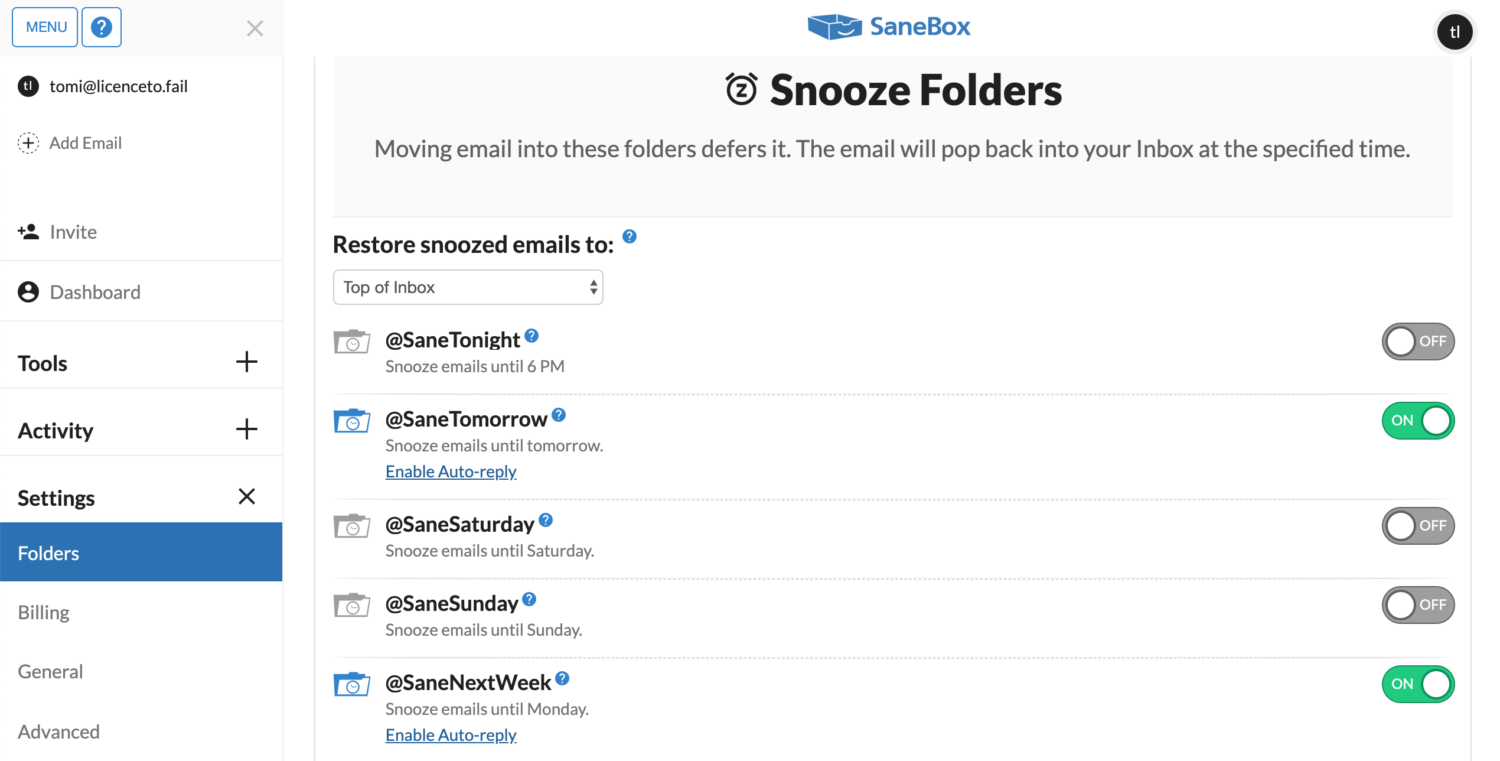Open the Billing settings page
1500x761 pixels.
tap(44, 612)
